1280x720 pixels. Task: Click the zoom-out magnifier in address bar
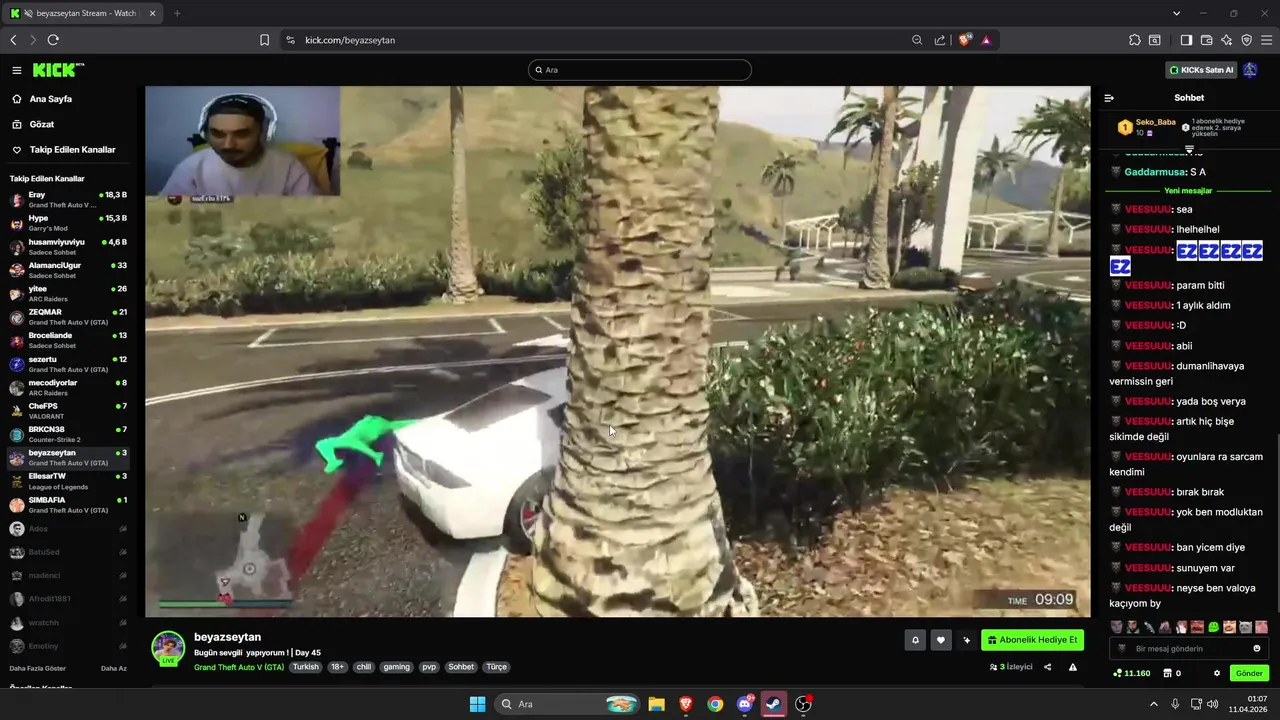tap(917, 40)
